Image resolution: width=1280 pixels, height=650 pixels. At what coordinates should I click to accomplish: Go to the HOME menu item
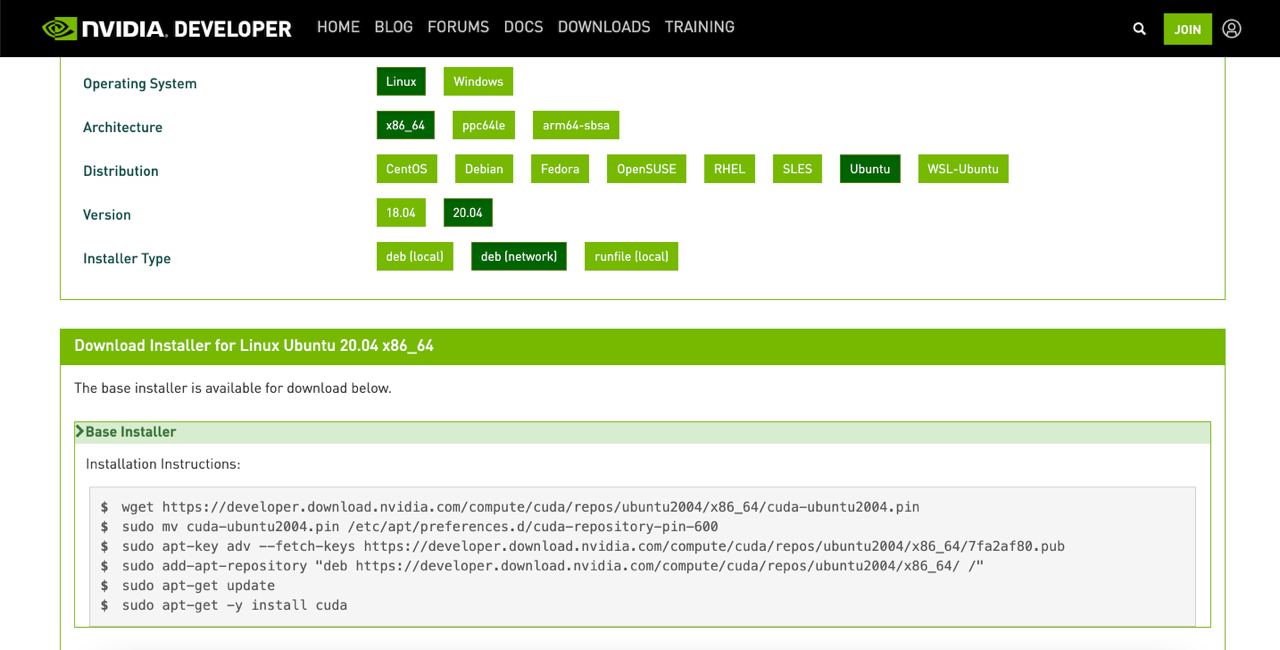338,27
